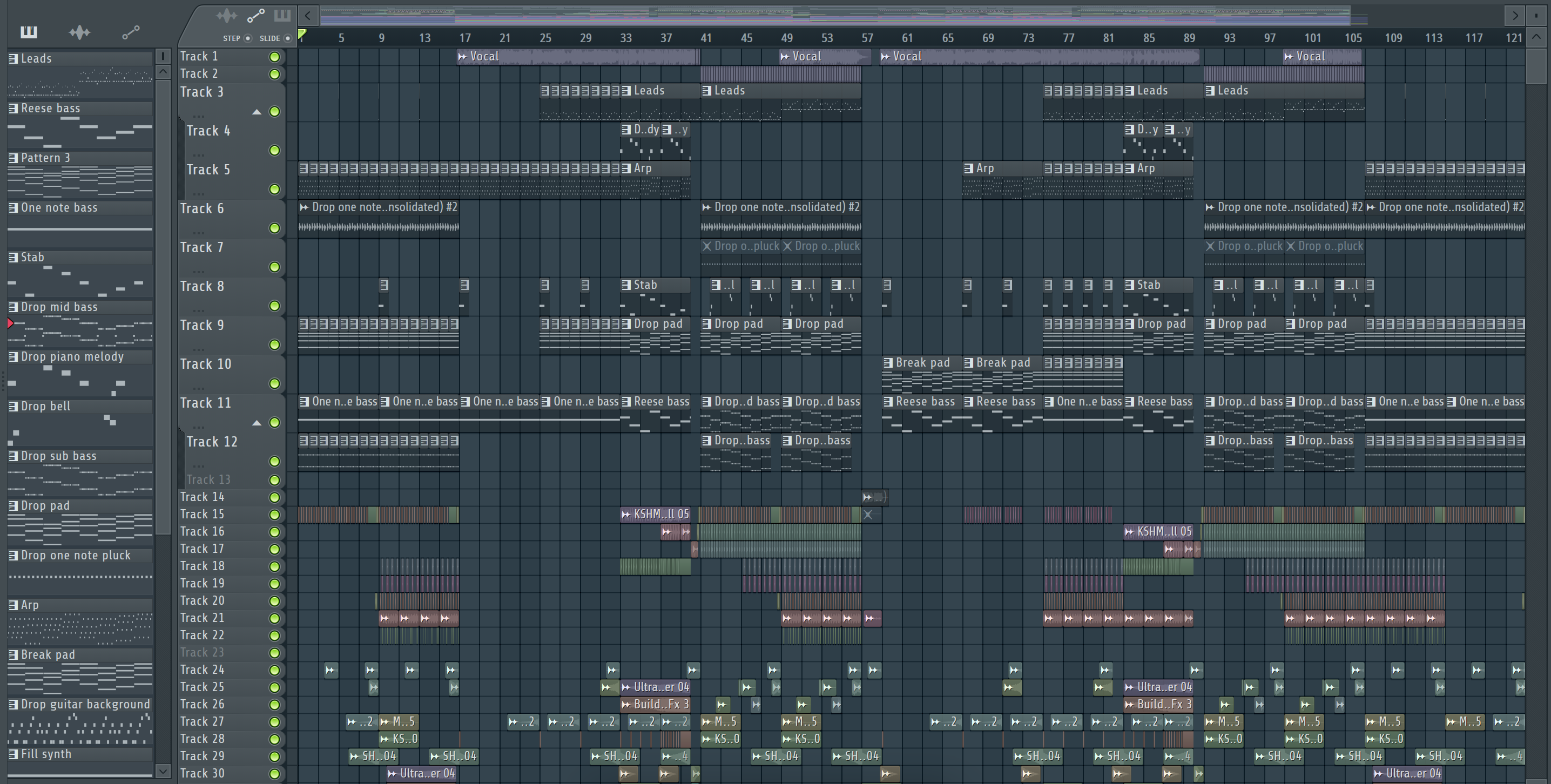The width and height of the screenshot is (1551, 784).
Task: Click the Drop bell pattern icon in picker
Action: pos(14,407)
